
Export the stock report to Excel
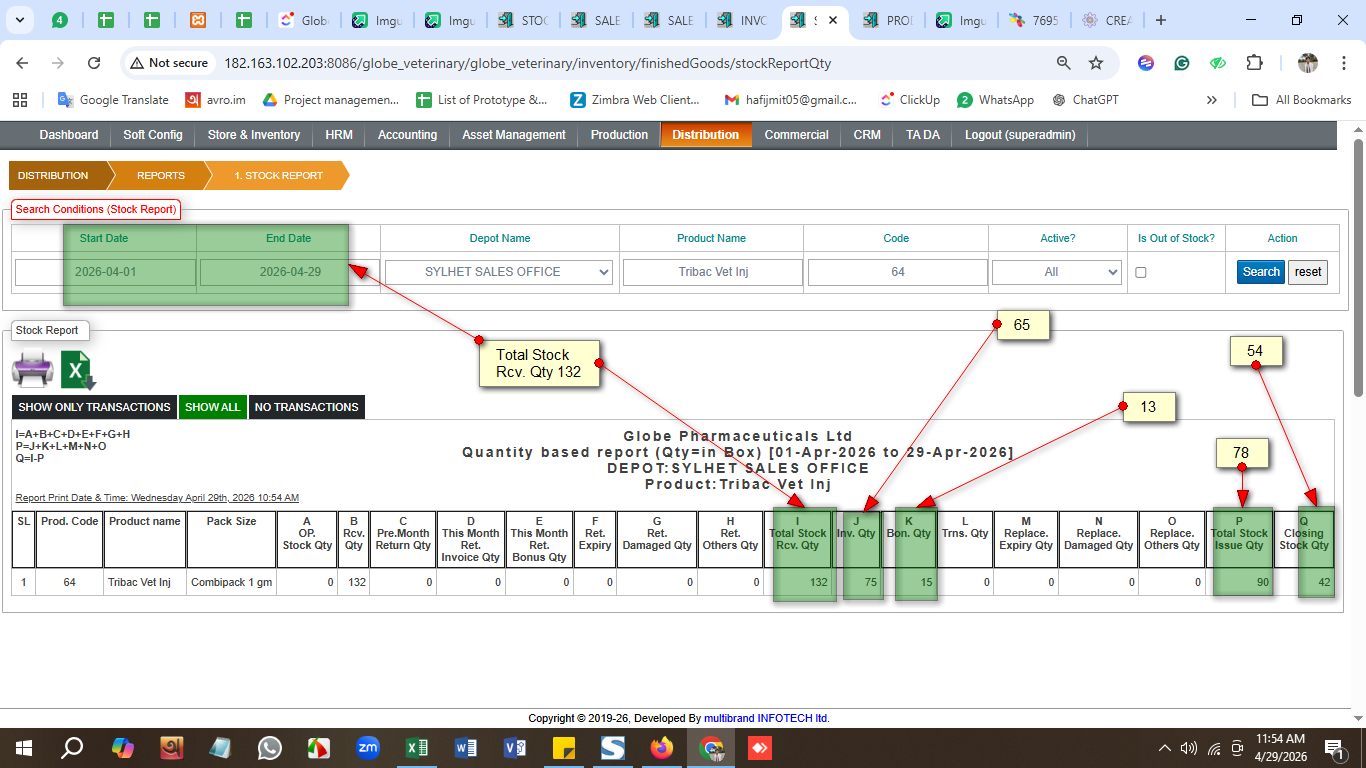tap(78, 370)
